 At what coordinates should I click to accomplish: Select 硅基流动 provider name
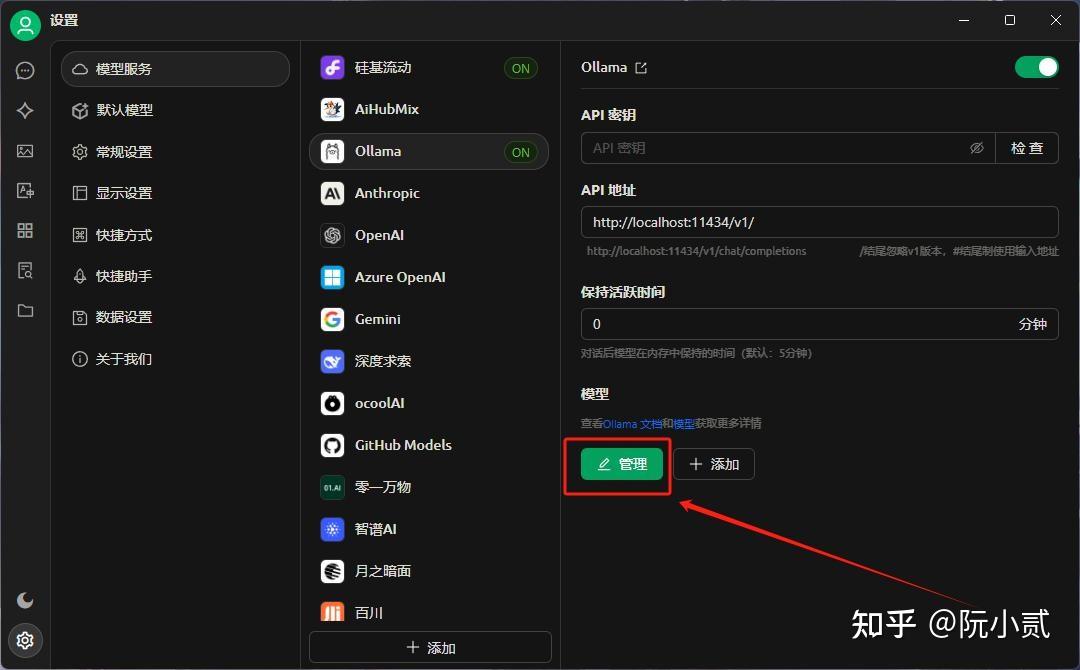click(x=383, y=67)
